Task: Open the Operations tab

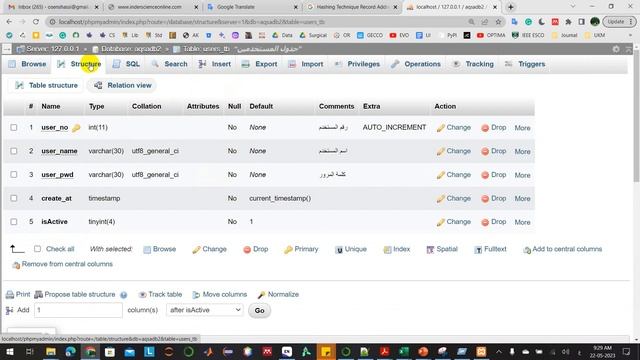Action: click(416, 64)
